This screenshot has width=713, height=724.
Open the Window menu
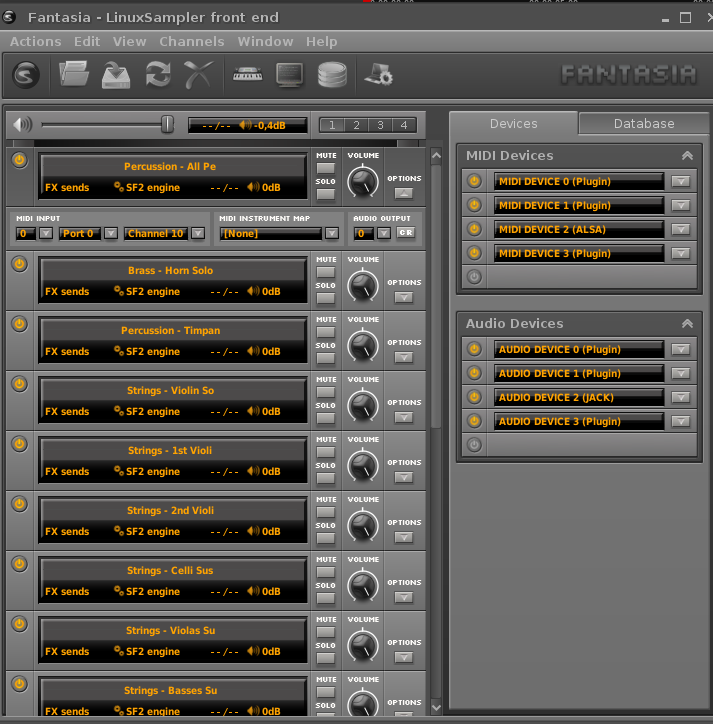tap(266, 42)
